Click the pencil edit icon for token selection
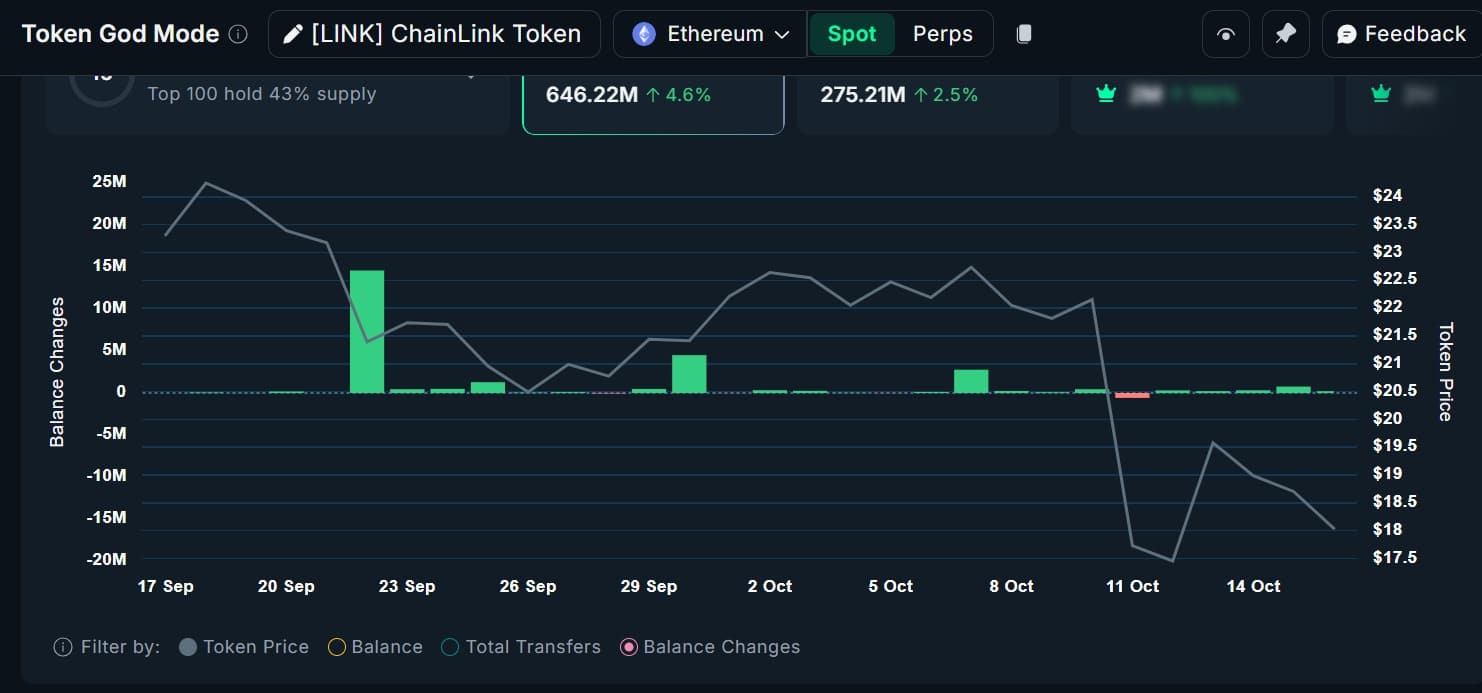This screenshot has height=693, width=1482. pyautogui.click(x=293, y=33)
